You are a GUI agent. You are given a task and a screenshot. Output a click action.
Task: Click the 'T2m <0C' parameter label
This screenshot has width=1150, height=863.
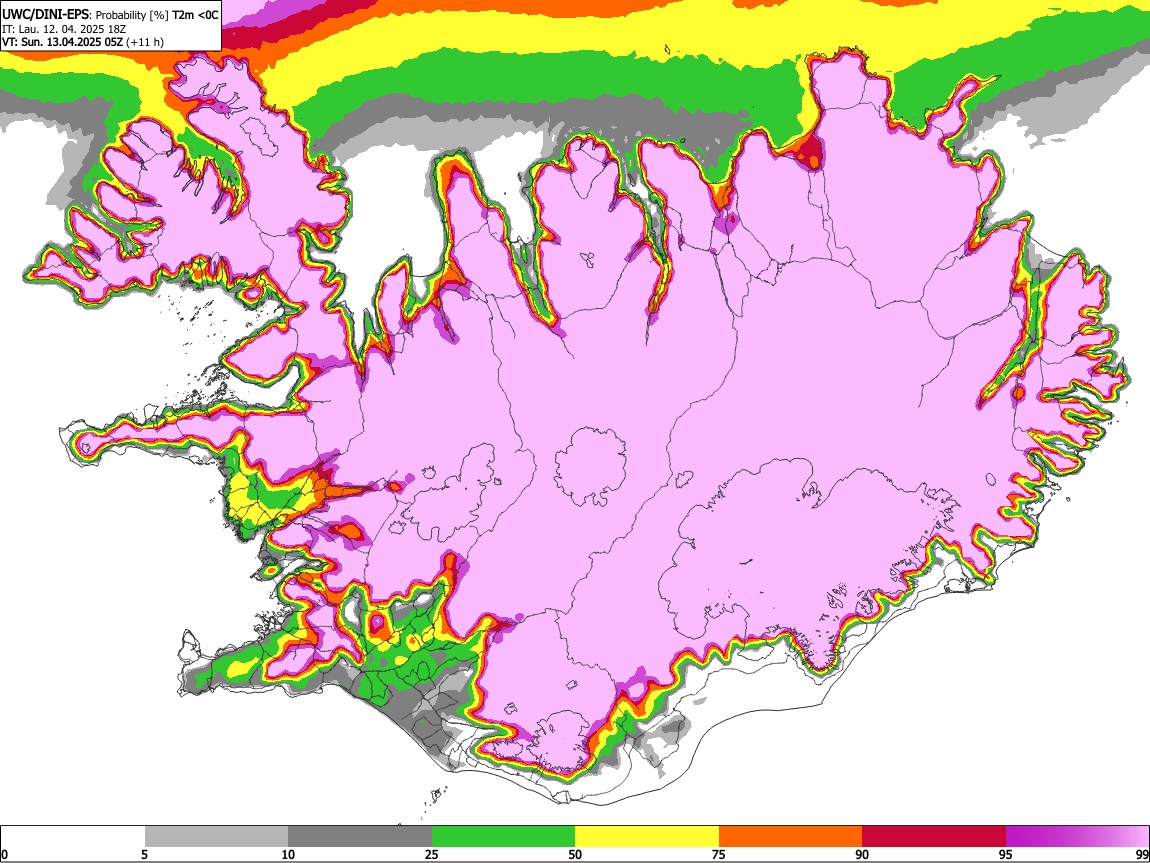(195, 15)
